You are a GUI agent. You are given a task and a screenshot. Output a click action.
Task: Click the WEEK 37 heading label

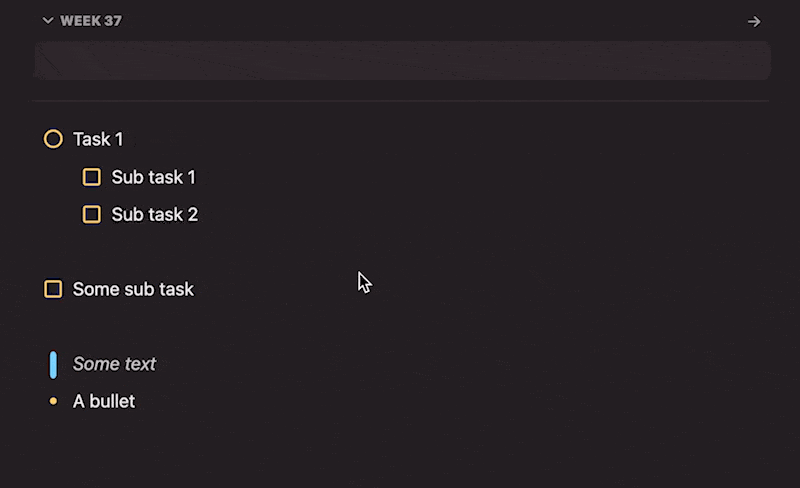coord(91,21)
